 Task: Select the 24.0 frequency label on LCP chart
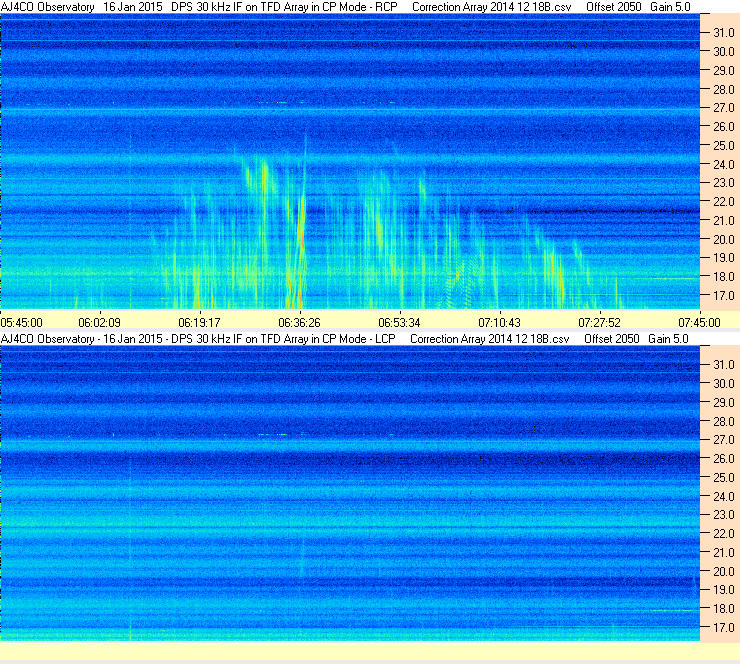pos(724,497)
